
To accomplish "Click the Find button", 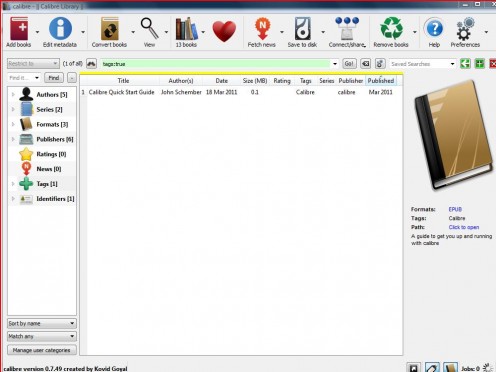I will pyautogui.click(x=54, y=78).
